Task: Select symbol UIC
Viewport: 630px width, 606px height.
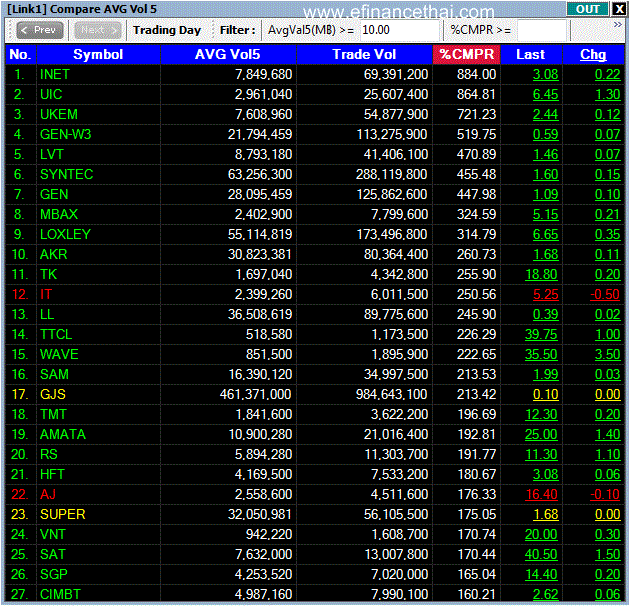Action: pos(51,94)
